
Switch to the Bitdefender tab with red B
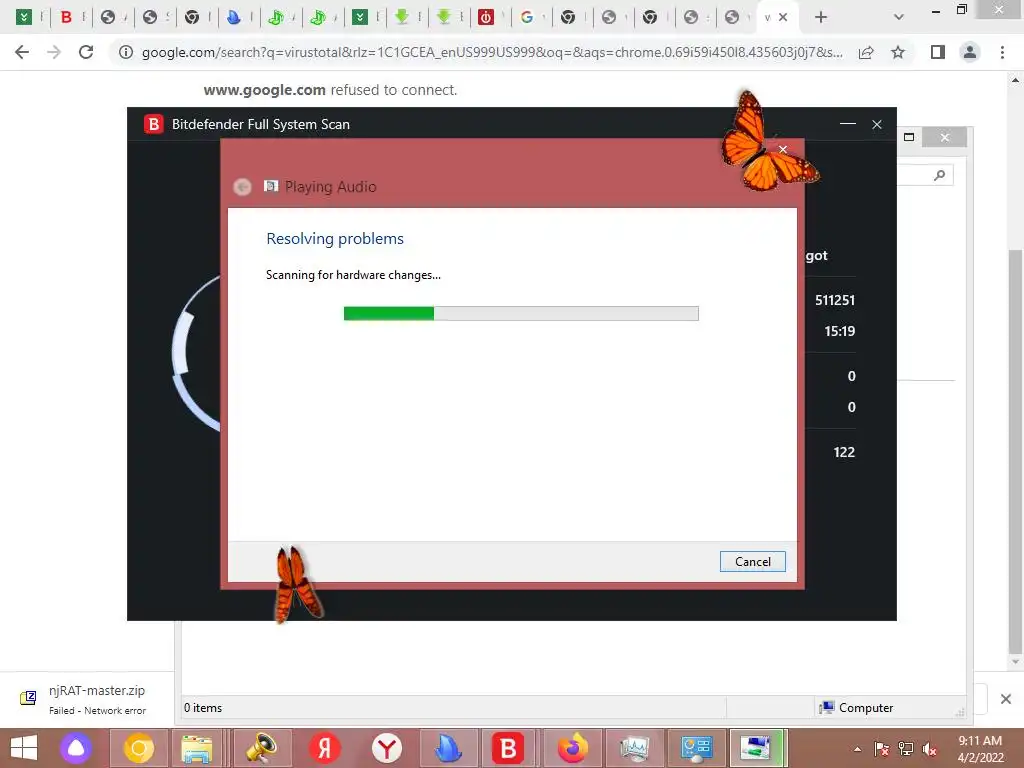[x=66, y=18]
